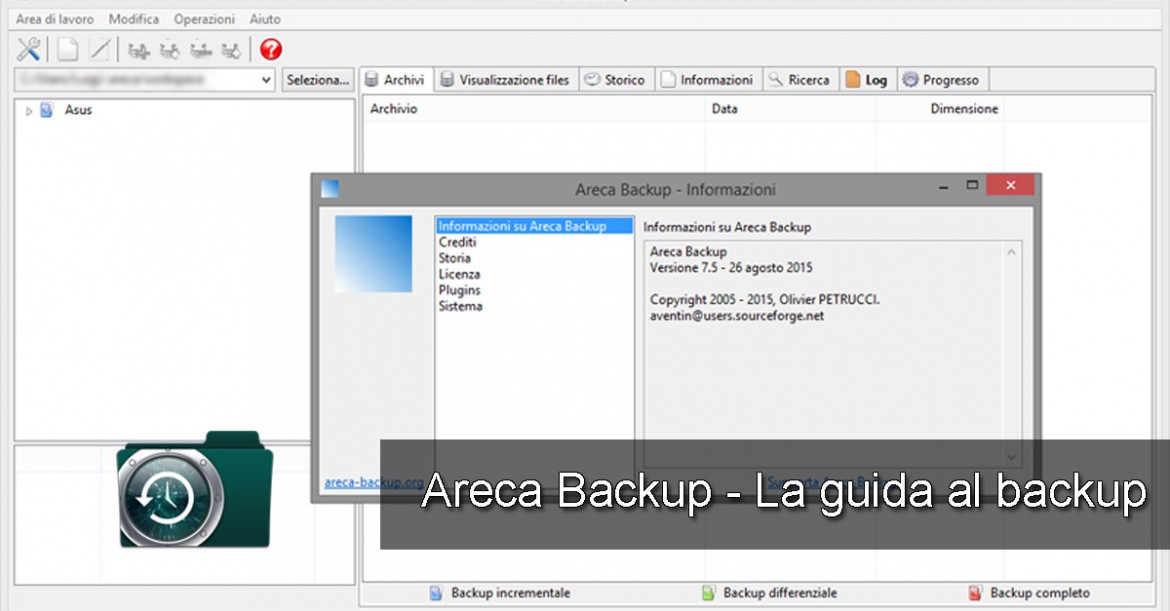The height and width of the screenshot is (611, 1170).
Task: Minimize the Areca Backup - Informazioni dialog
Action: click(943, 186)
